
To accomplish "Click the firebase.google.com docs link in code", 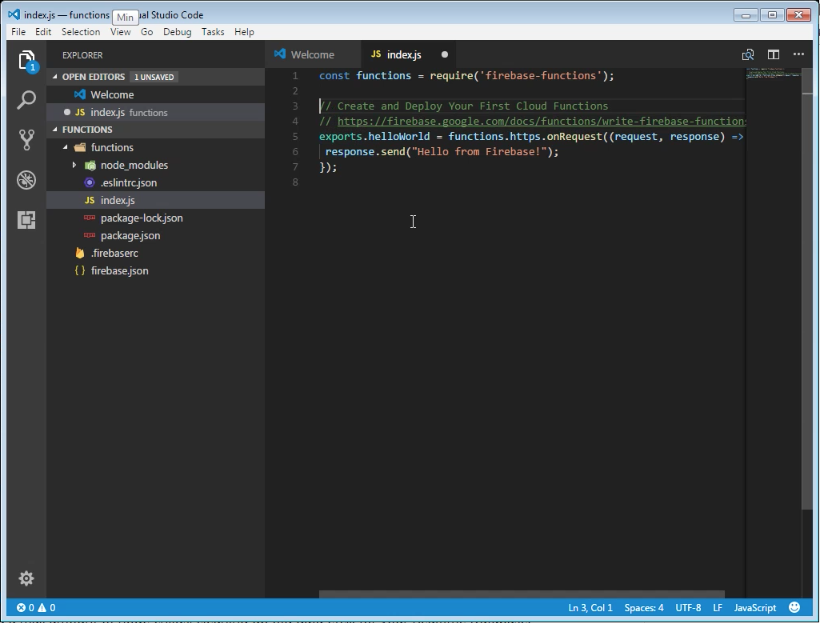I will pos(541,121).
